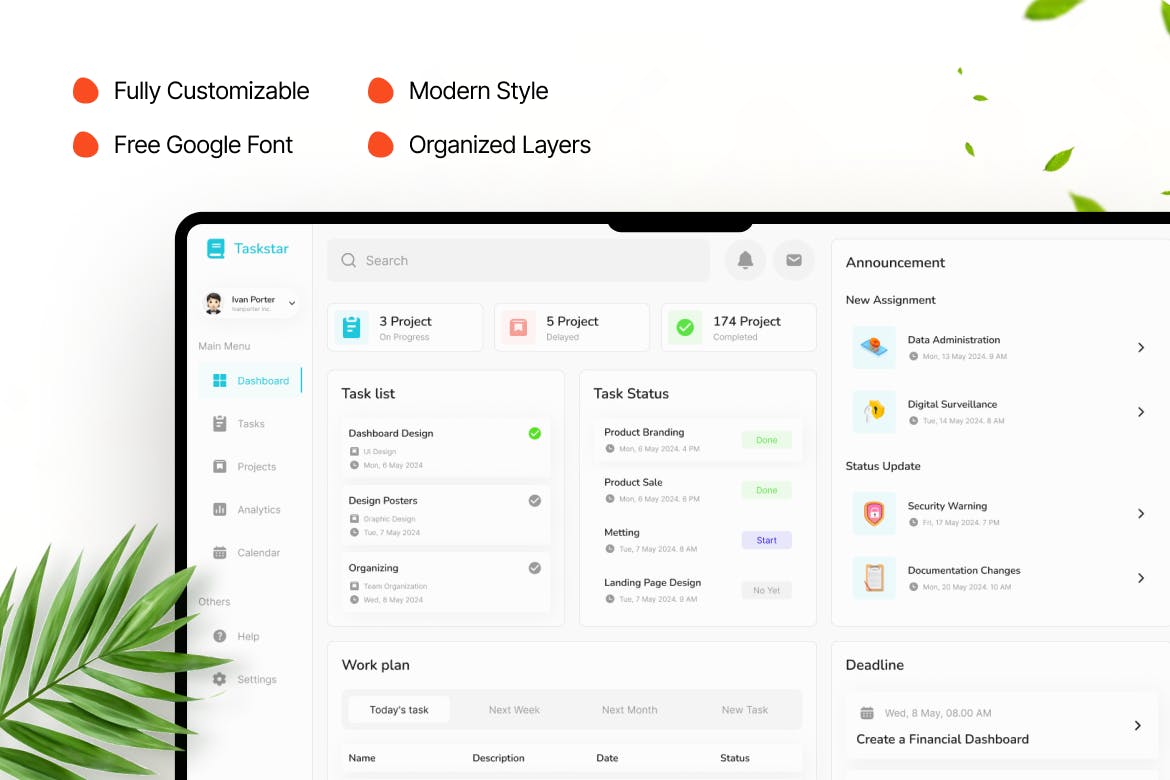Check off the Design Posters task
Viewport: 1170px width, 780px height.
coord(534,500)
